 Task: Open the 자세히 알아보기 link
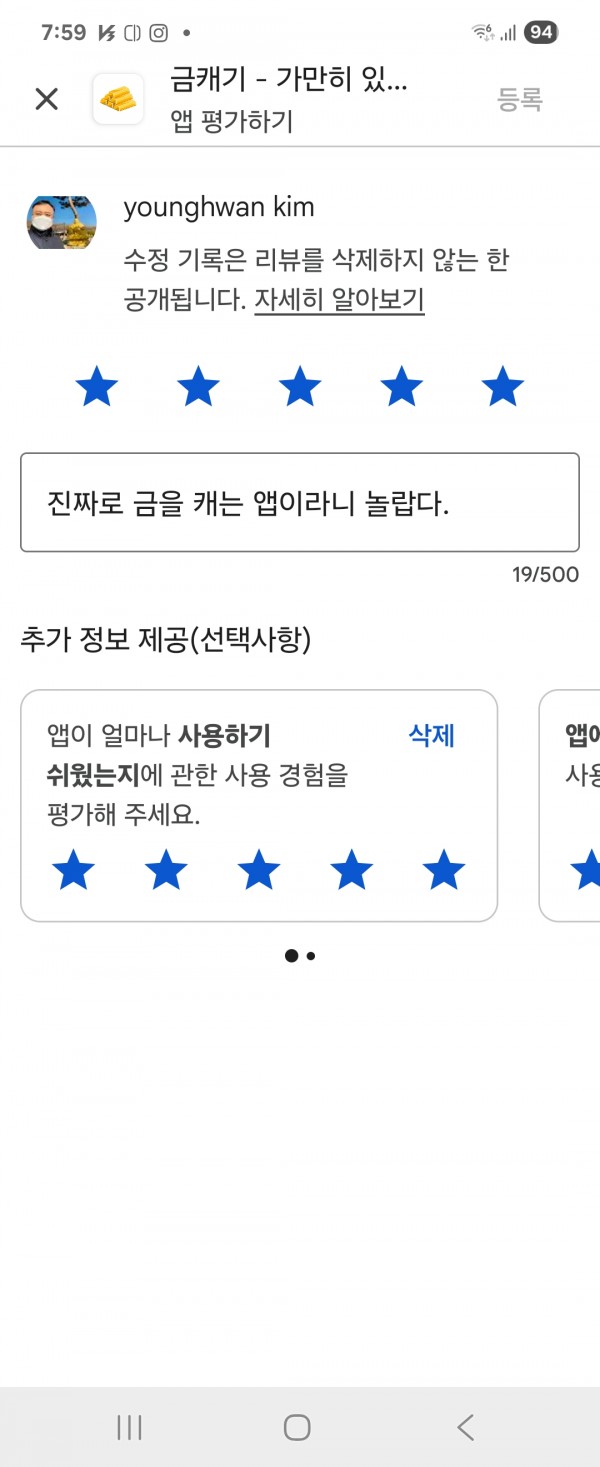(x=340, y=300)
